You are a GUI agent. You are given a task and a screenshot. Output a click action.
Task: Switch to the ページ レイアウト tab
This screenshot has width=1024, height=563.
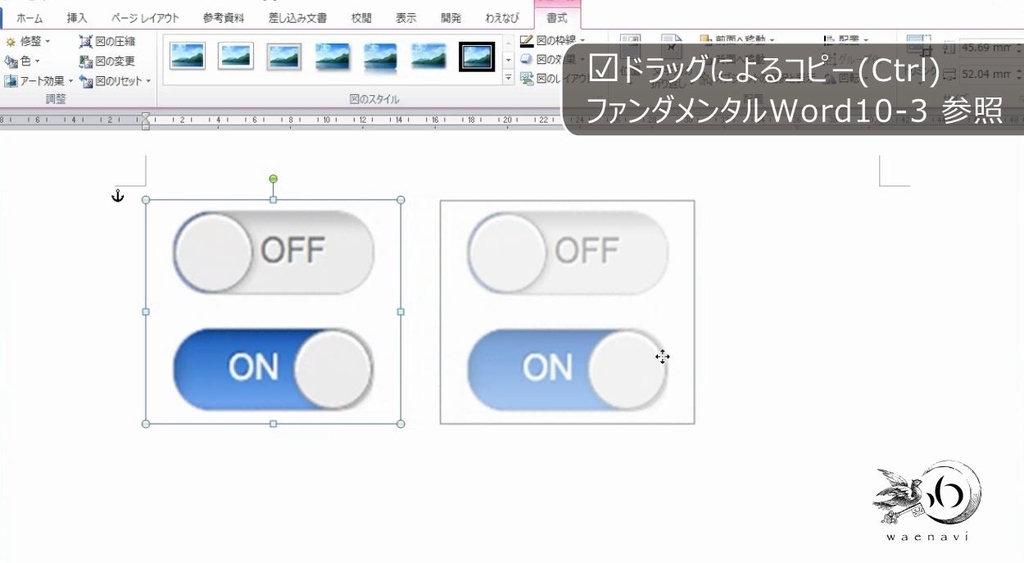144,18
